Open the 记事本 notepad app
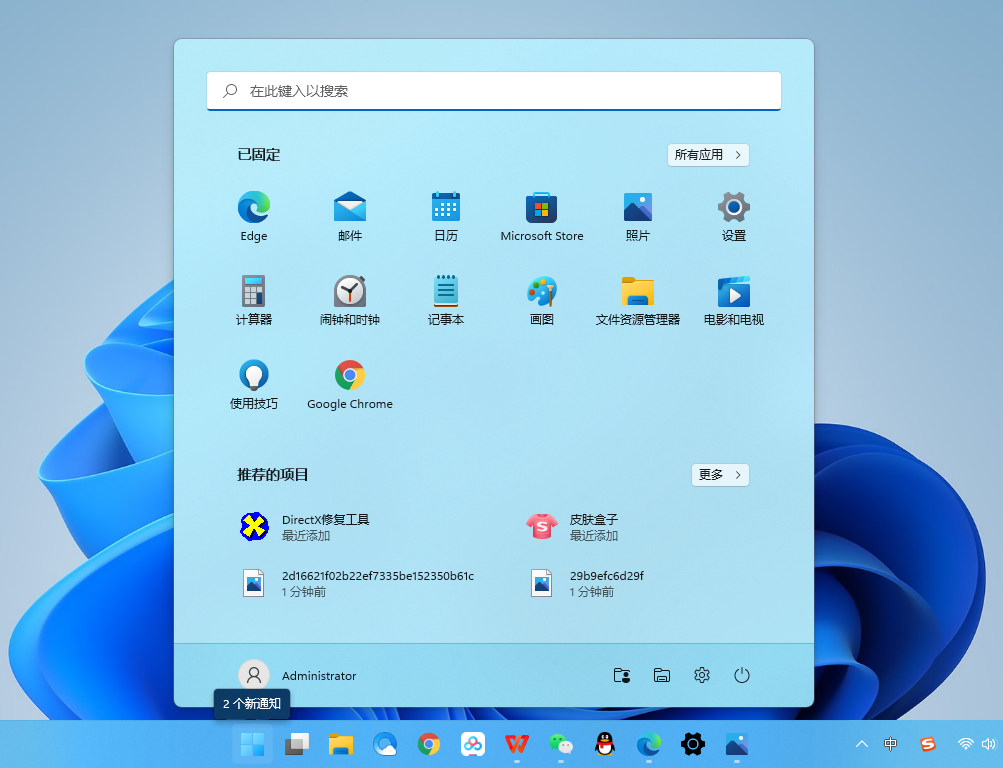Viewport: 1003px width, 768px height. point(446,300)
